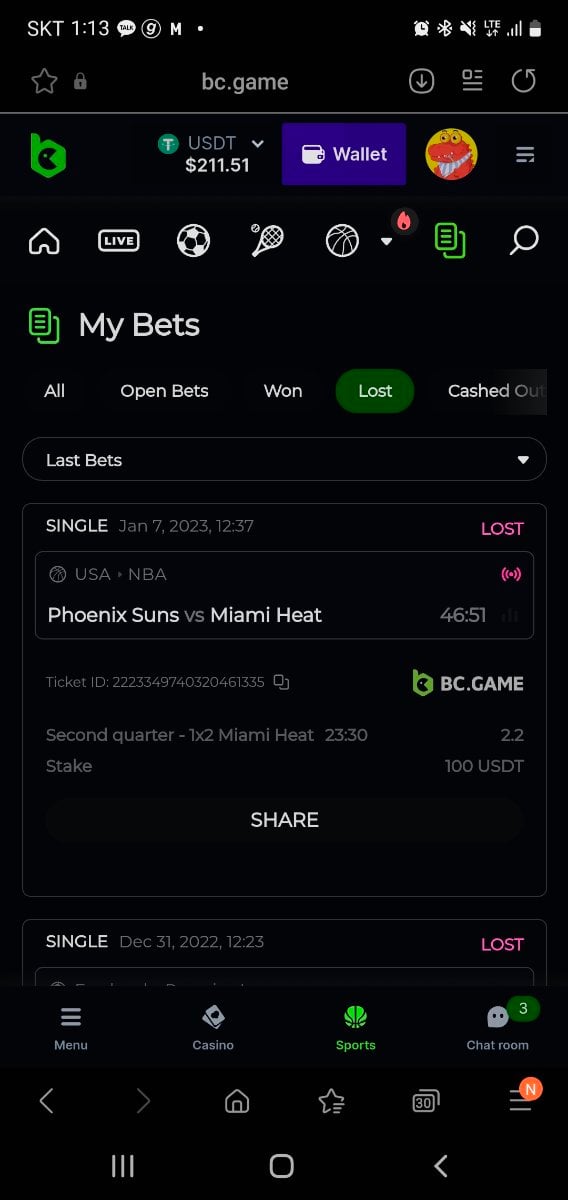Select the basketball sport icon
568x1200 pixels.
tap(342, 240)
